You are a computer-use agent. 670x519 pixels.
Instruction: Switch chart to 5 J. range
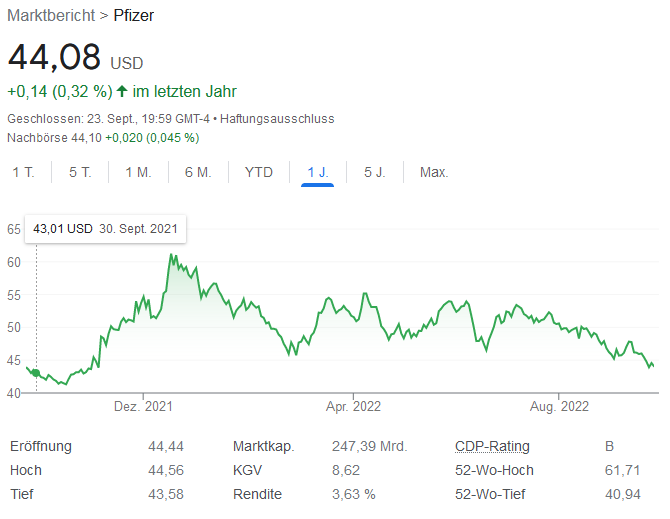374,172
